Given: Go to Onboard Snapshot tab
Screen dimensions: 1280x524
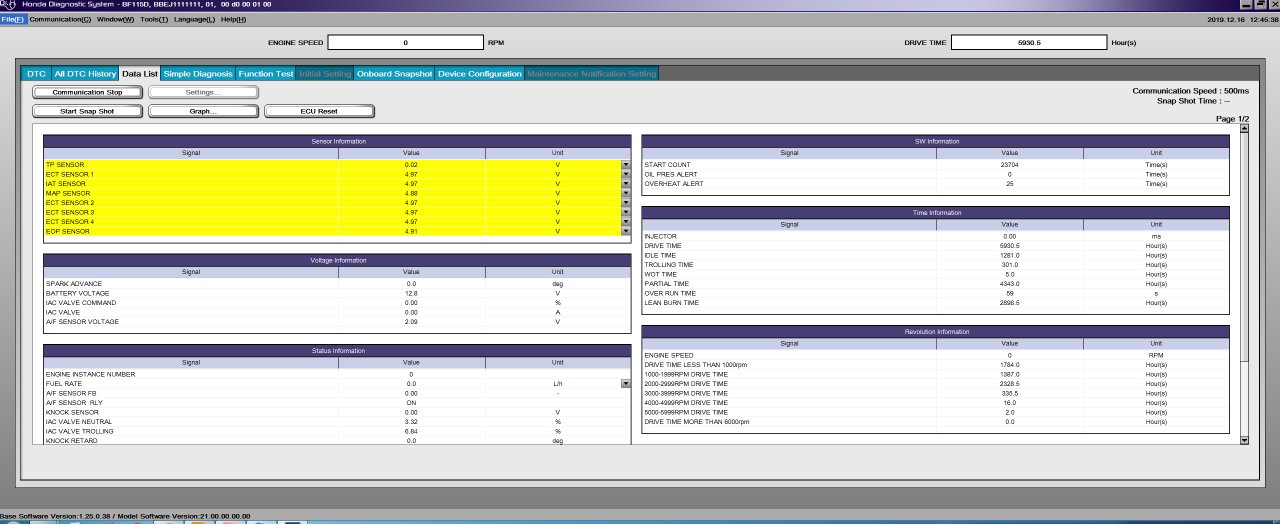Looking at the screenshot, I should (394, 74).
